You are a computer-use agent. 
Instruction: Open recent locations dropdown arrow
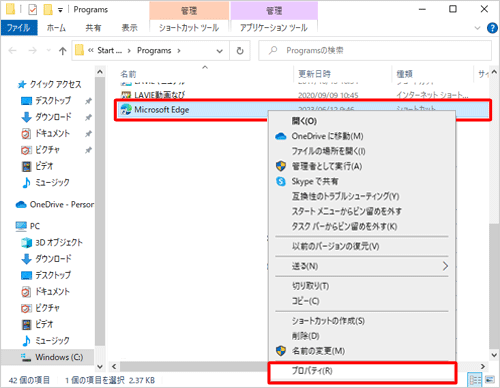click(x=49, y=51)
